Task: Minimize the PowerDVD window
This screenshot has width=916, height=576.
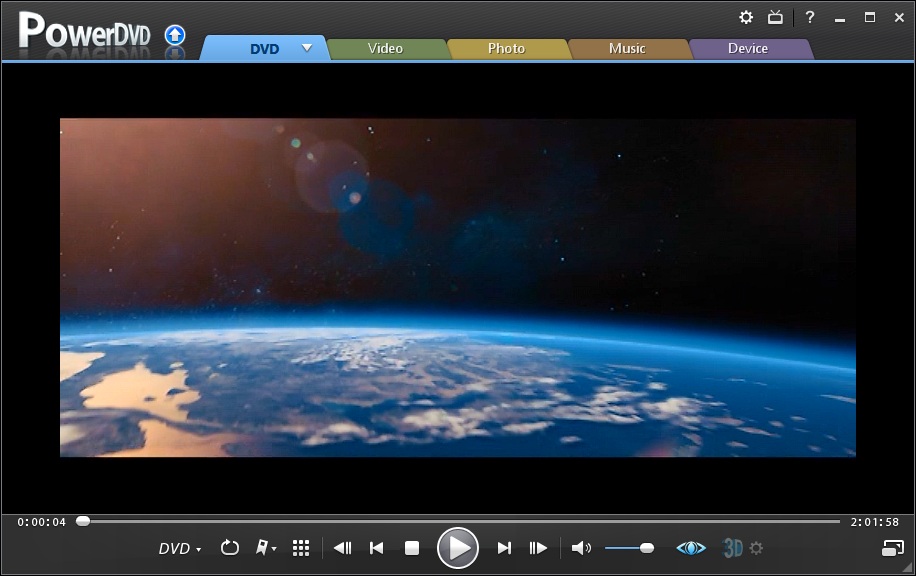Action: pyautogui.click(x=840, y=19)
